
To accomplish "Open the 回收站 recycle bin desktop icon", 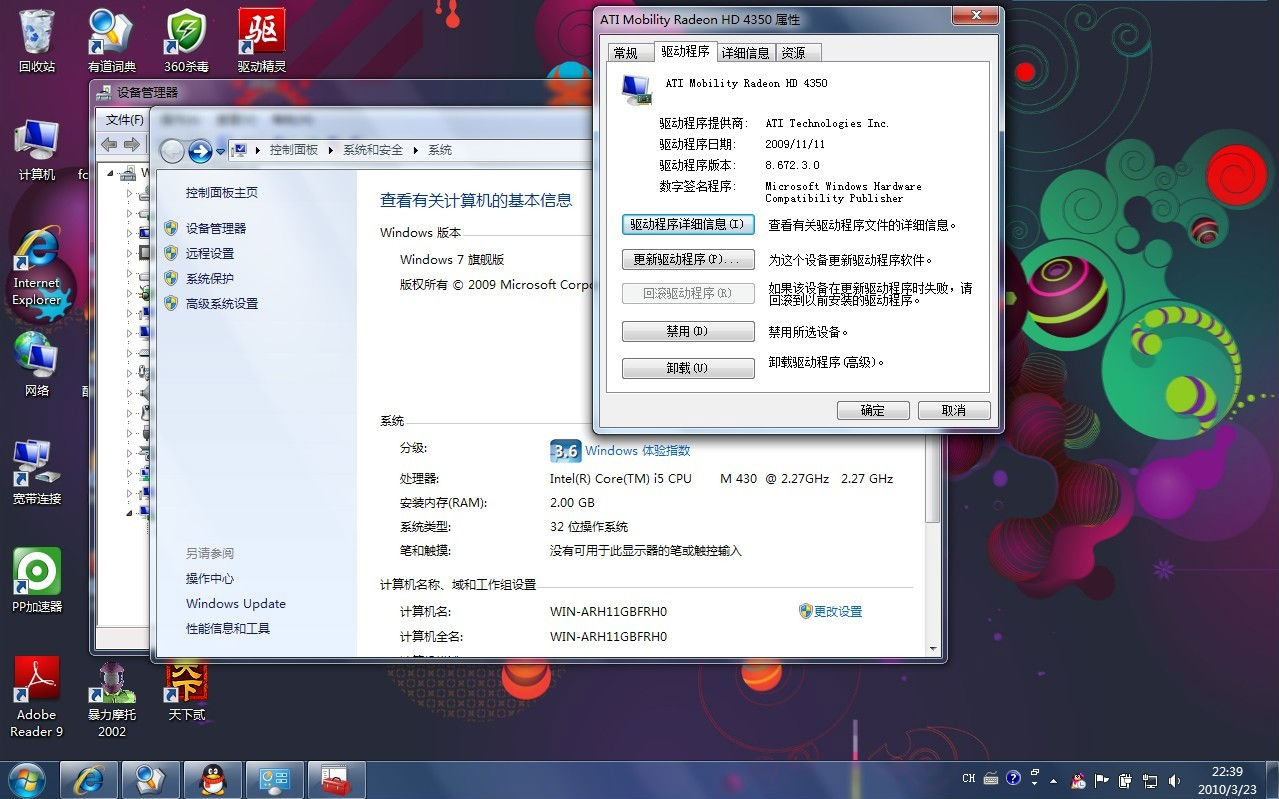I will 37,41.
